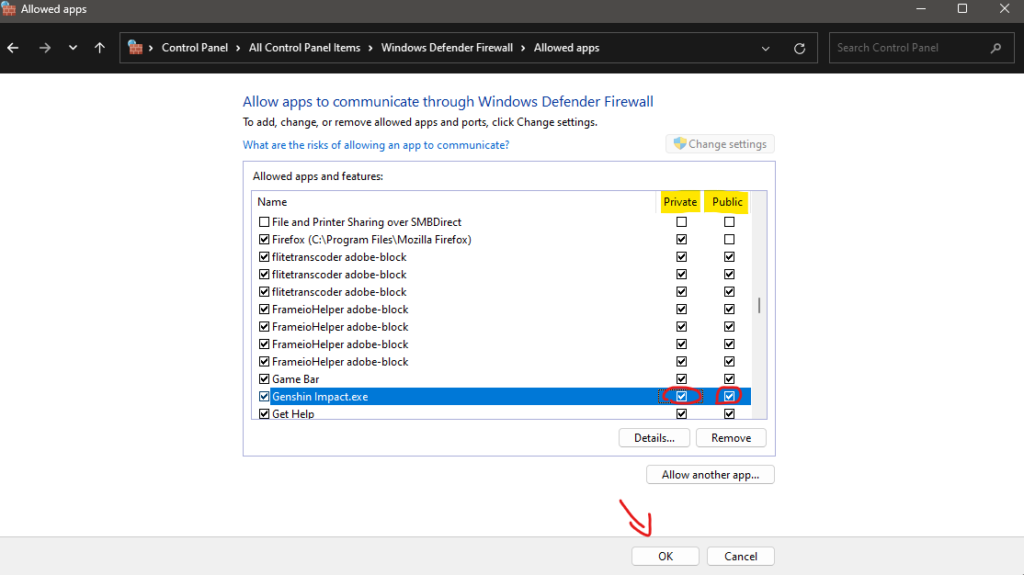Go back using the back arrow
This screenshot has width=1024, height=575.
pos(13,48)
